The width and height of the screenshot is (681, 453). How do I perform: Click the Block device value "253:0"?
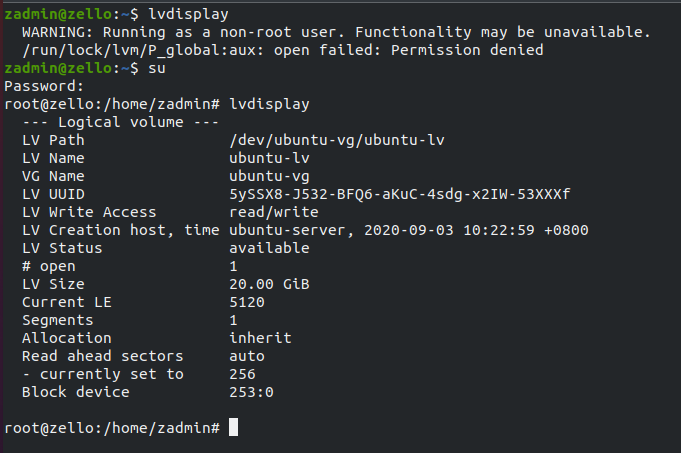tap(251, 392)
